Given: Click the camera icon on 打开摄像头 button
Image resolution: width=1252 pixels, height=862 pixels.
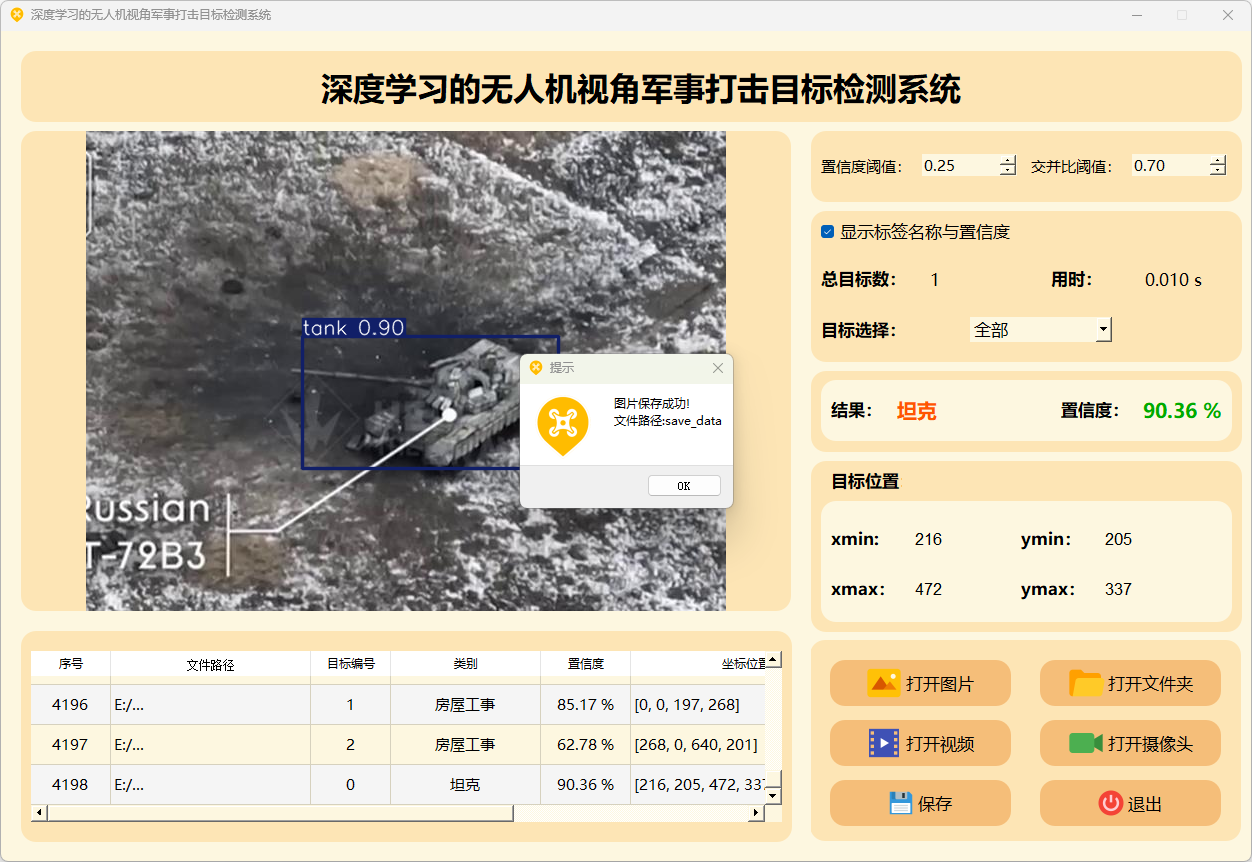Looking at the screenshot, I should [x=1085, y=744].
